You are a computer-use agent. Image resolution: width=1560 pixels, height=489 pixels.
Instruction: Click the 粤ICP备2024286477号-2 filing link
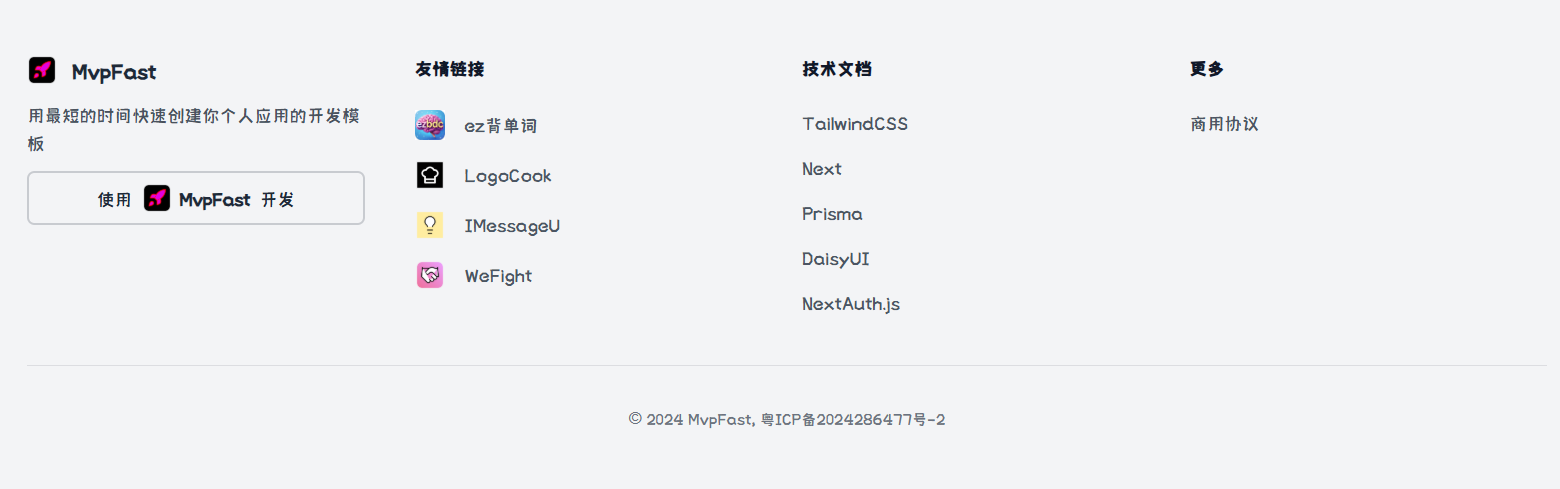tap(853, 420)
